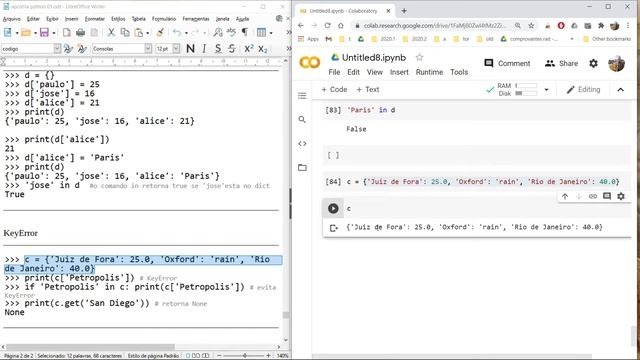Click the New document icon in Writer
The height and width of the screenshot is (360, 640).
(8, 32)
